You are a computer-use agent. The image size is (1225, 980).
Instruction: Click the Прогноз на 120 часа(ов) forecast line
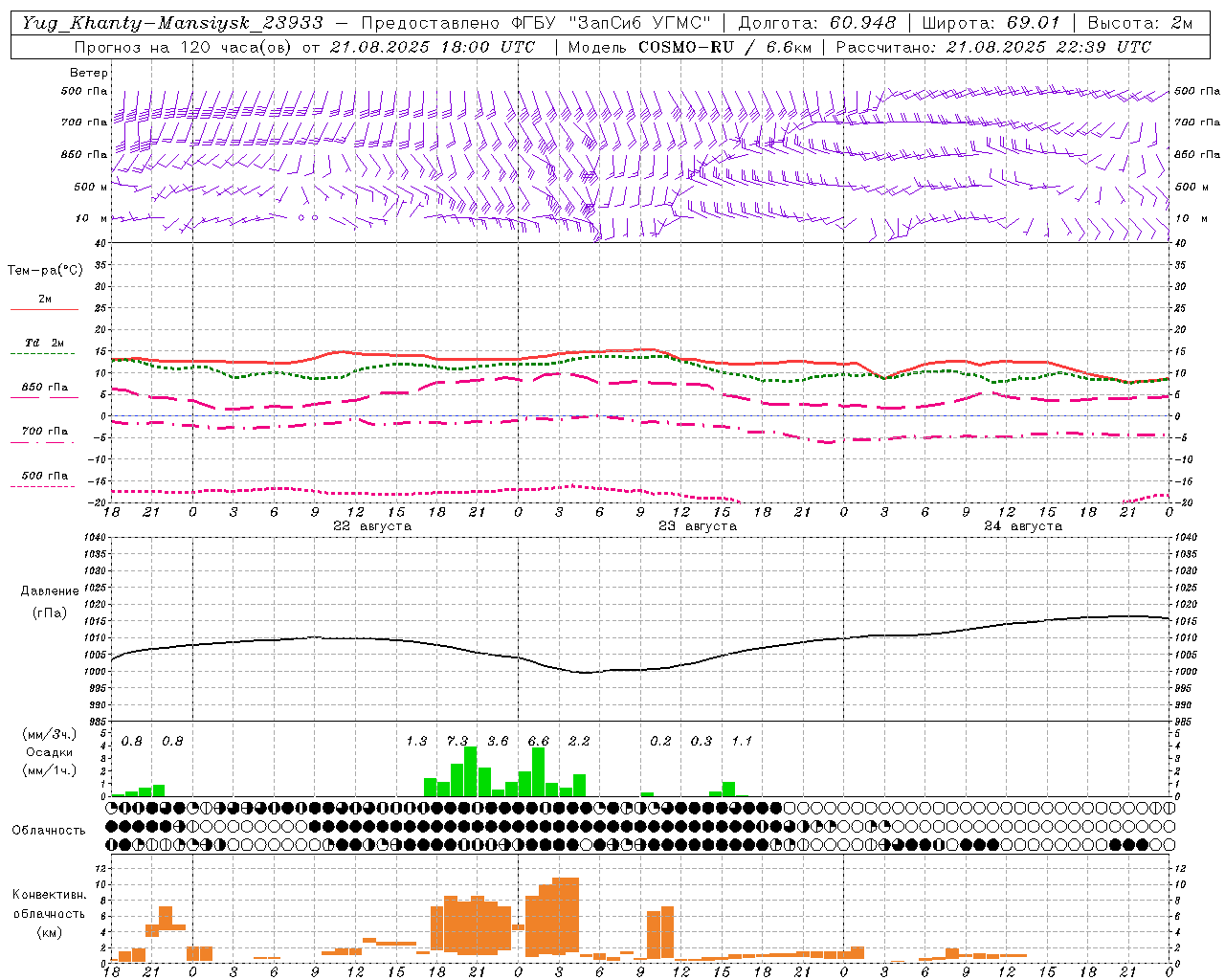(x=304, y=46)
